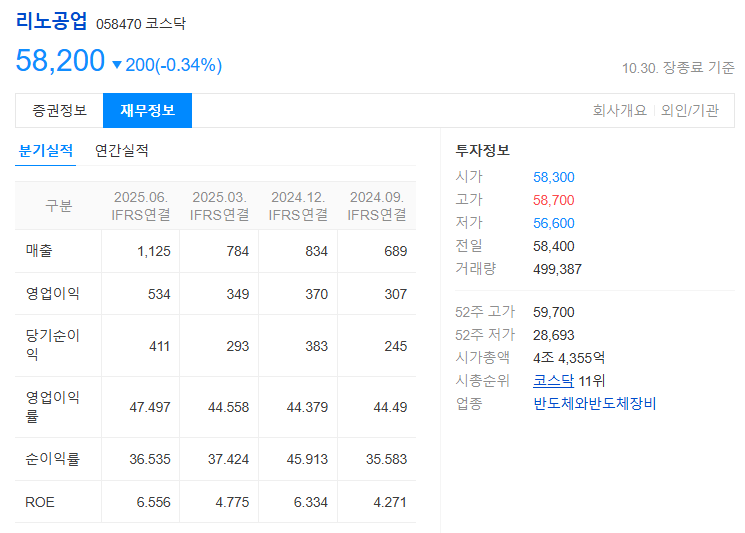Click the 매출 value 834

pos(316,251)
